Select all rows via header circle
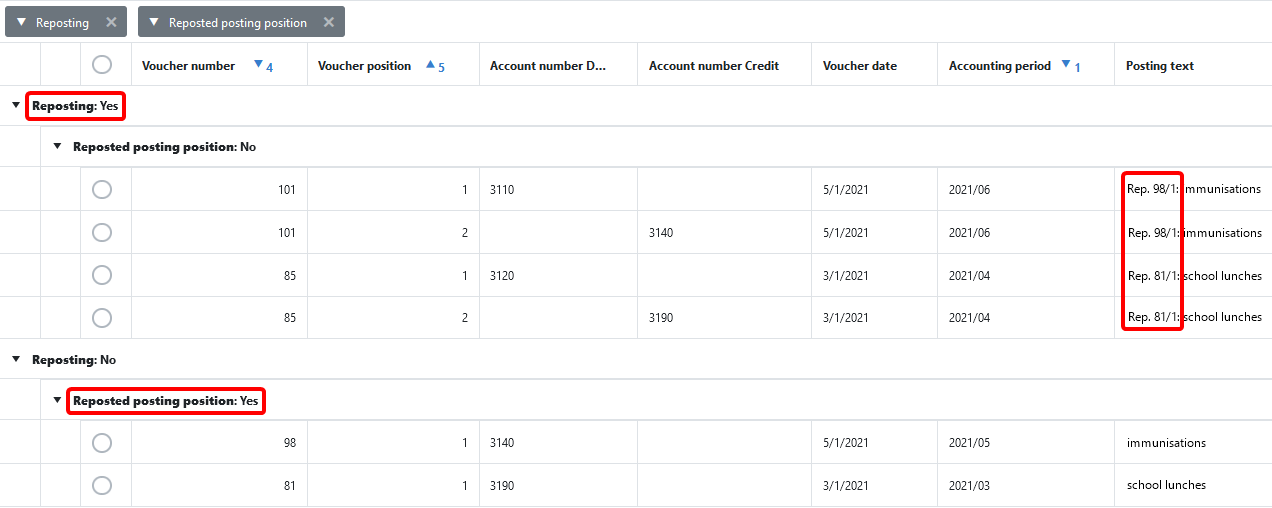The height and width of the screenshot is (508, 1272). click(x=102, y=65)
